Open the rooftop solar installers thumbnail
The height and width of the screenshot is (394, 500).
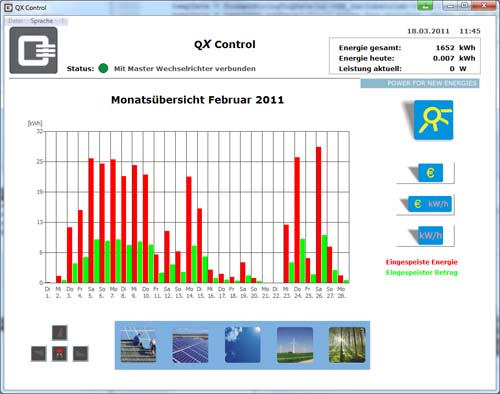tap(138, 345)
